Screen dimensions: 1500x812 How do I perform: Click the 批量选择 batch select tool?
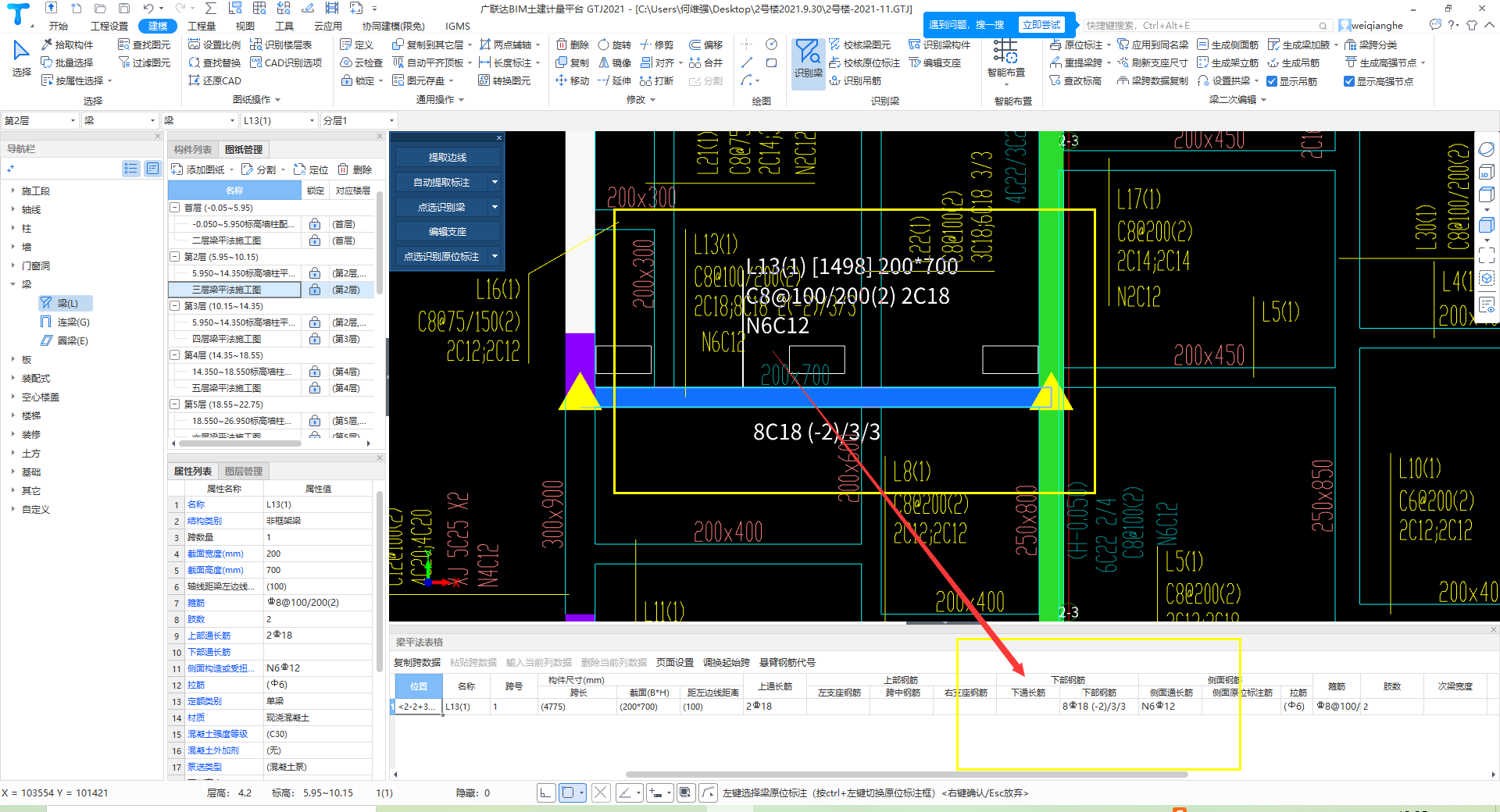pyautogui.click(x=67, y=62)
